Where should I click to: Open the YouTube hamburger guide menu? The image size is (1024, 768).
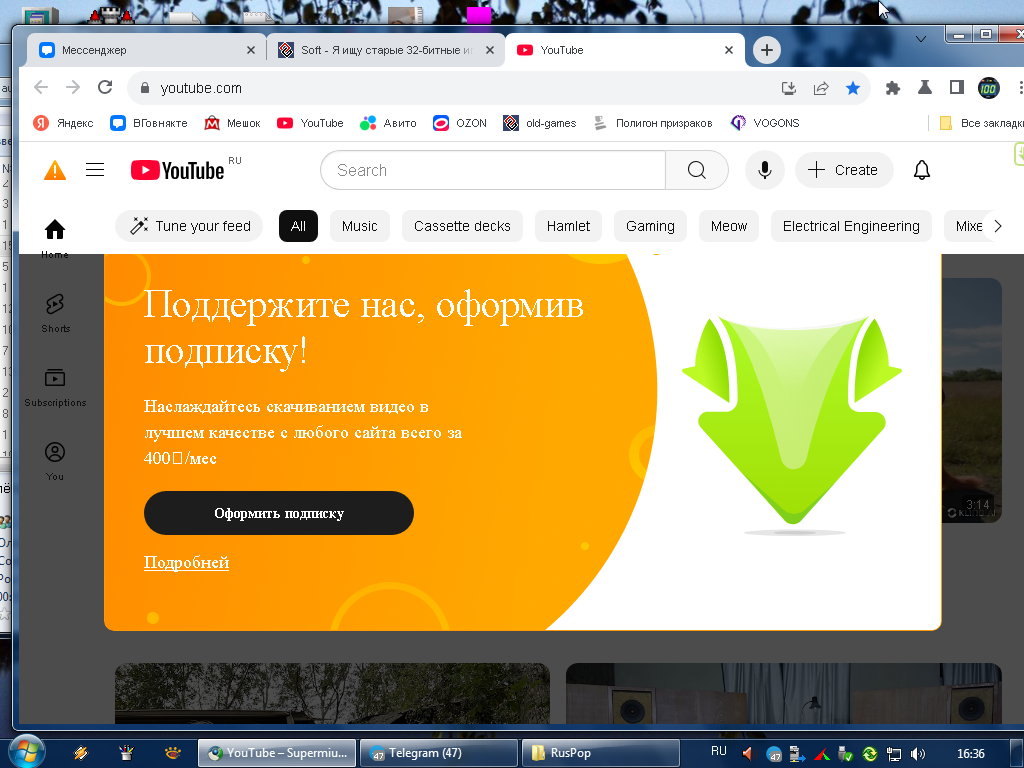pos(95,170)
